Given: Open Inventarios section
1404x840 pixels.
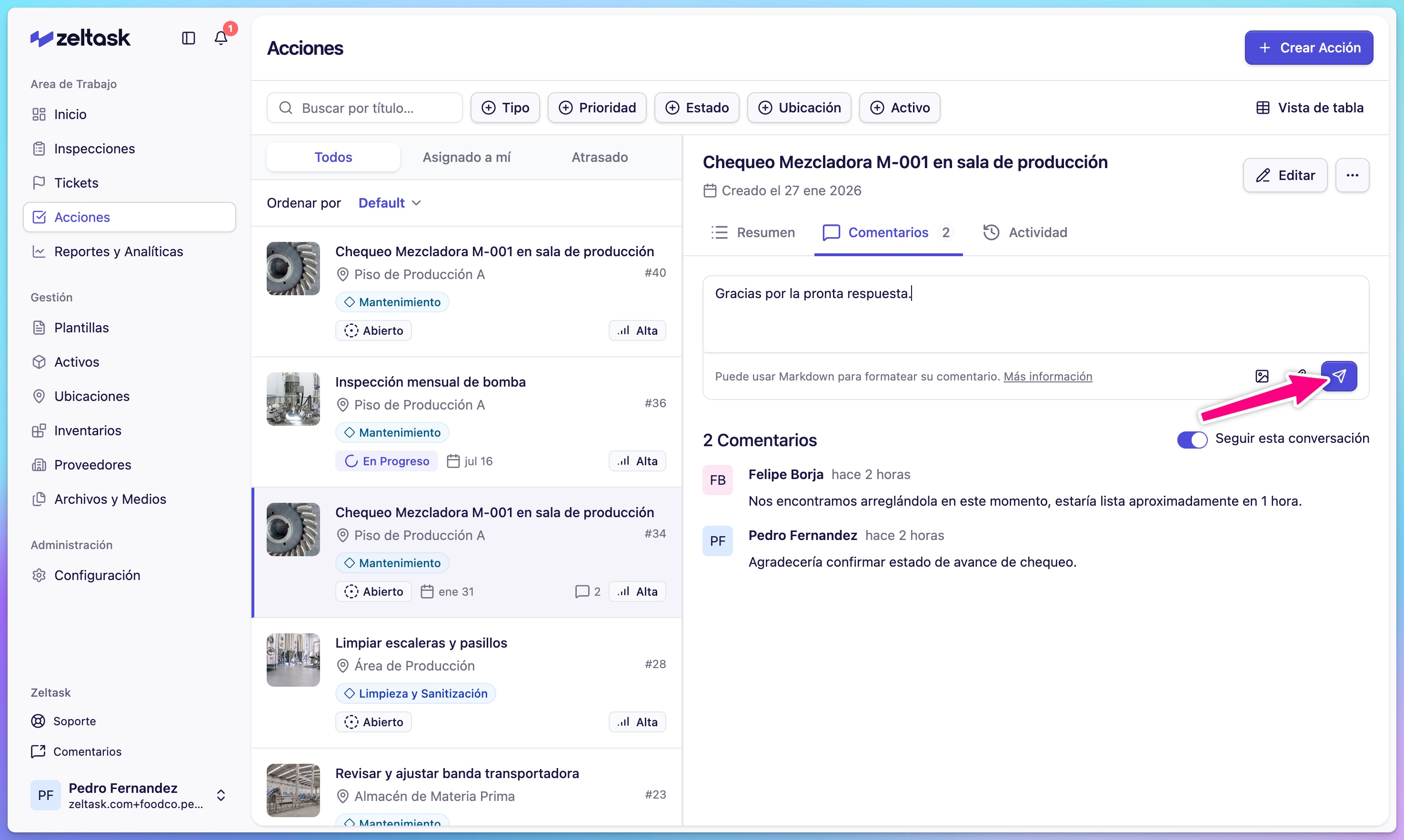Looking at the screenshot, I should click(129, 430).
